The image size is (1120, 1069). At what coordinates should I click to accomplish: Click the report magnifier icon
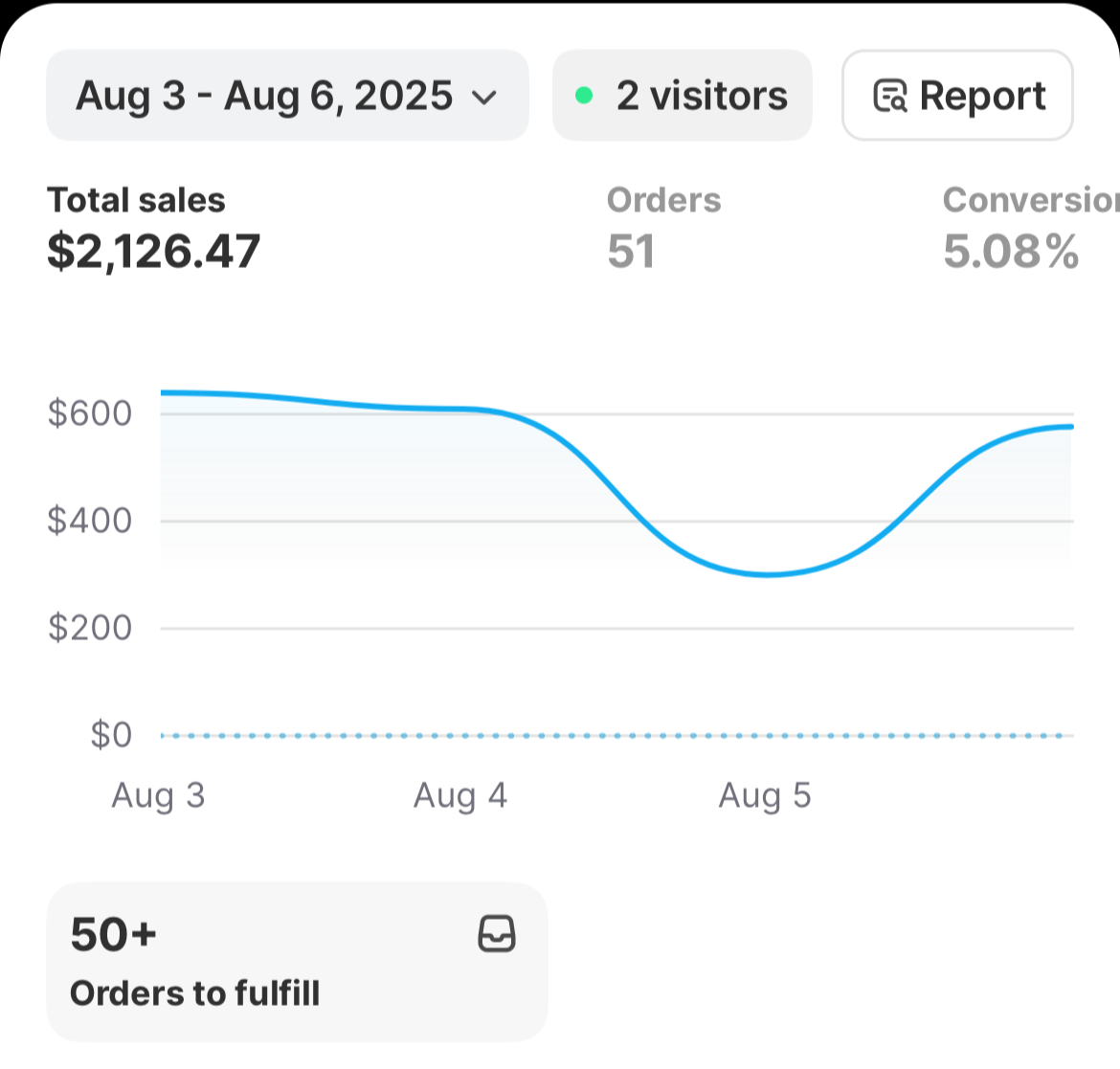tap(890, 97)
